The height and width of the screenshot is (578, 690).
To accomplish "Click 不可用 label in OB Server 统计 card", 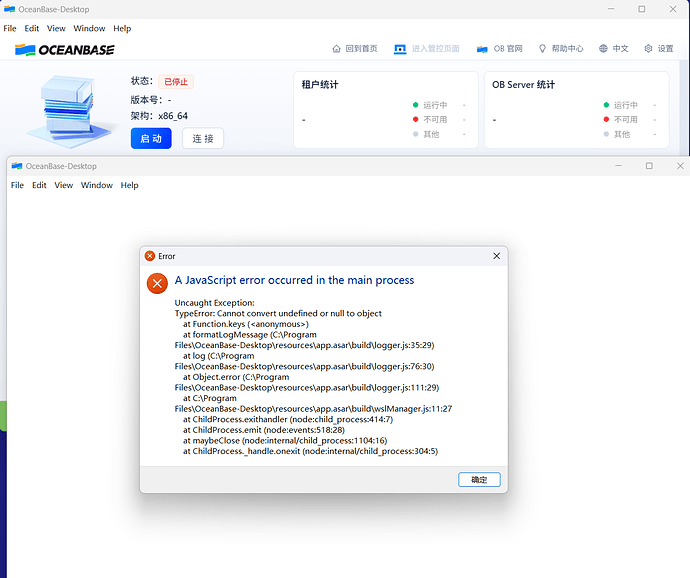I will pyautogui.click(x=626, y=119).
